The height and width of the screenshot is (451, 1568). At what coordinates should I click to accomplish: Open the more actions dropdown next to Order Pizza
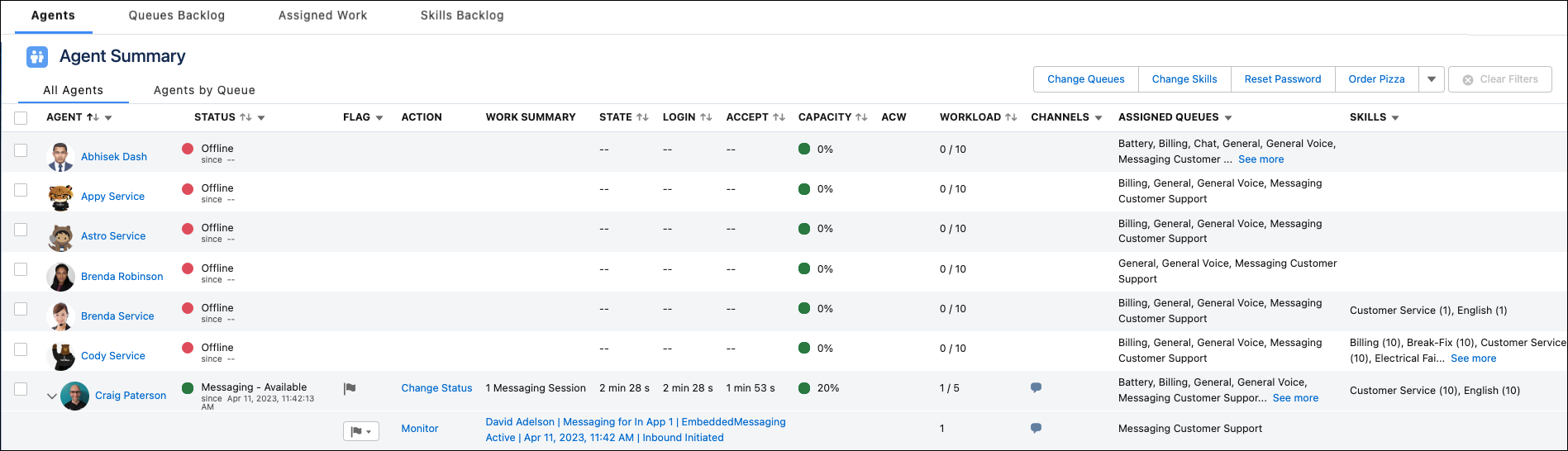tap(1432, 79)
